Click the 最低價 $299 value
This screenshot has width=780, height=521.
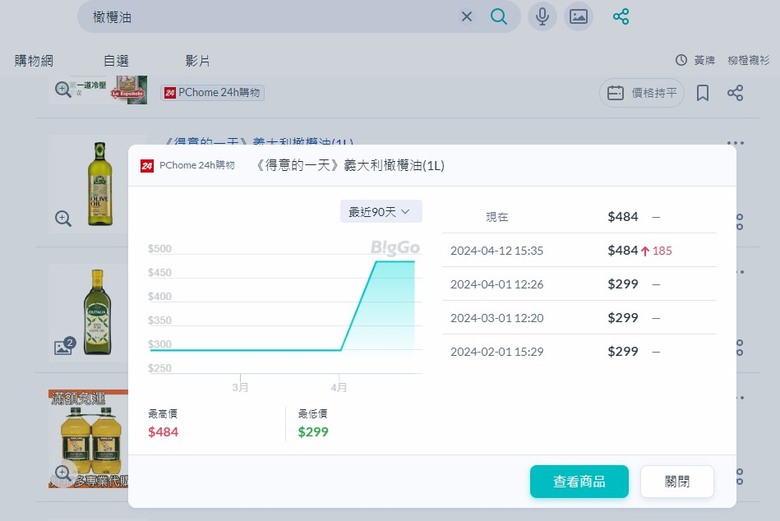click(313, 432)
